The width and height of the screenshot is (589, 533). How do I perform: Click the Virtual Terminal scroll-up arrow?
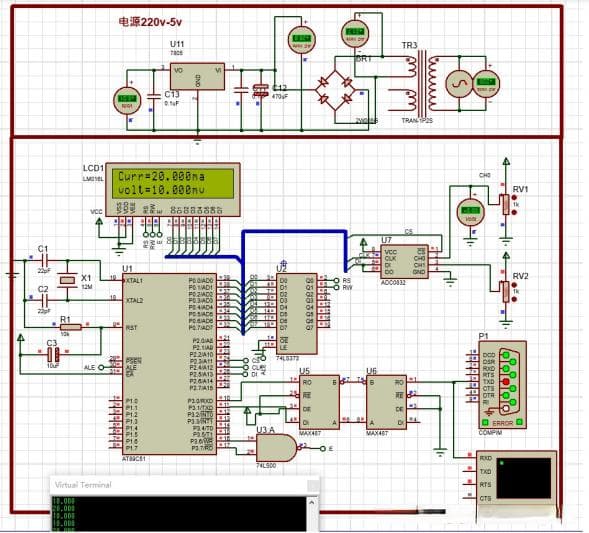pos(312,503)
